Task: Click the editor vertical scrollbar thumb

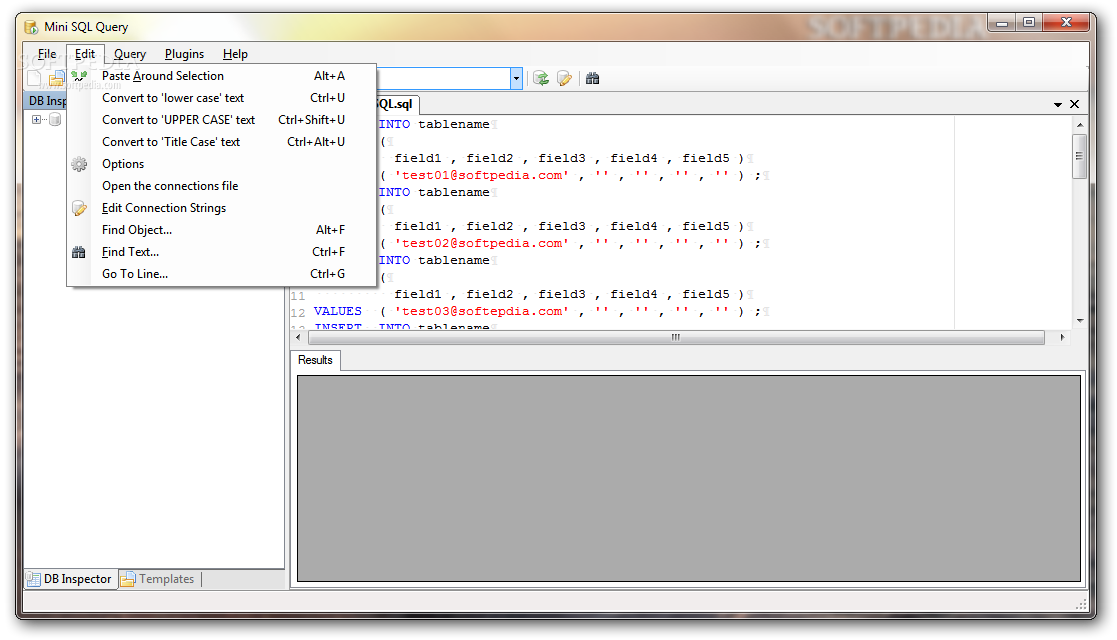Action: (1080, 155)
